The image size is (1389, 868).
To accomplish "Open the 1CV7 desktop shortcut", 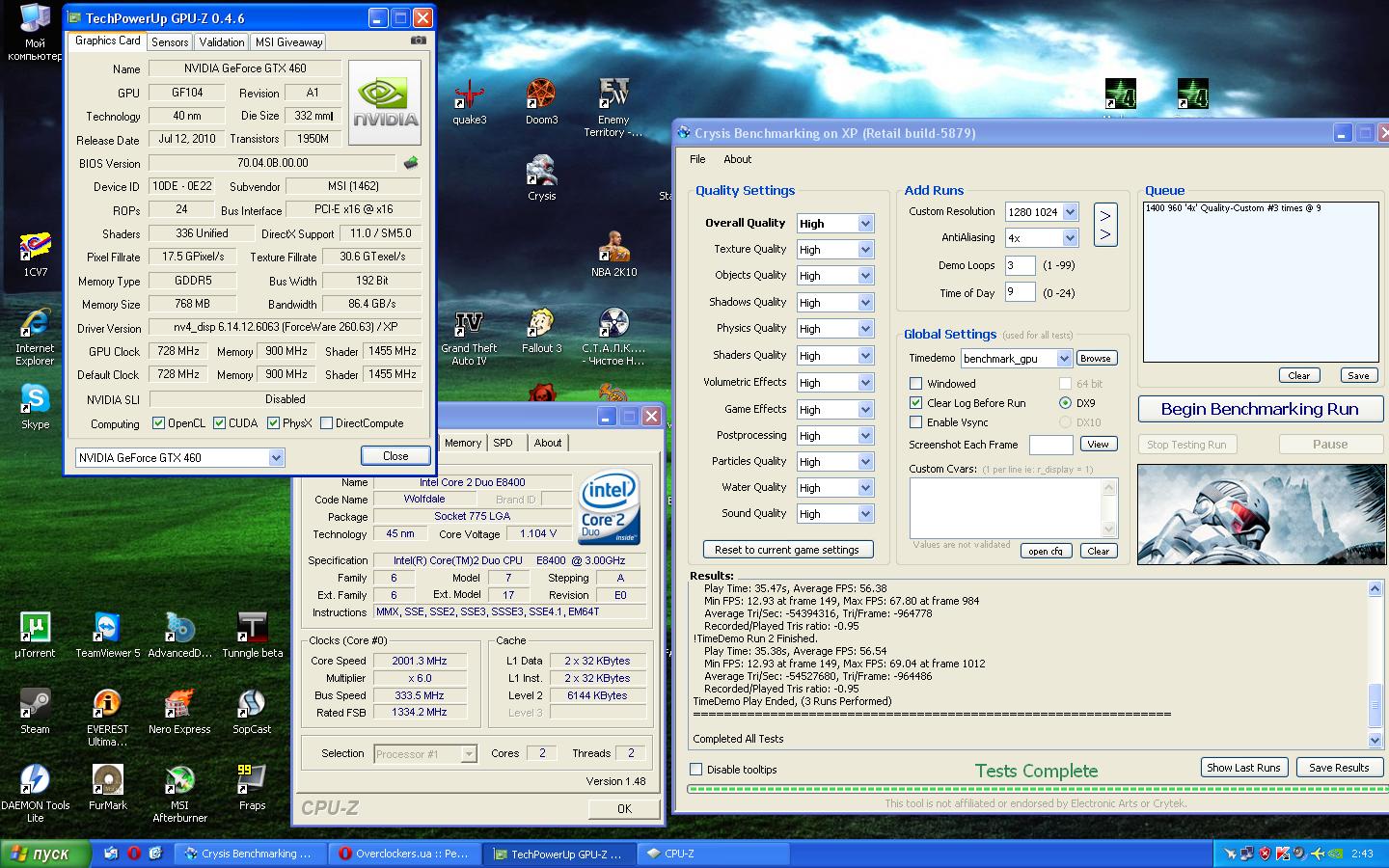I will point(36,255).
